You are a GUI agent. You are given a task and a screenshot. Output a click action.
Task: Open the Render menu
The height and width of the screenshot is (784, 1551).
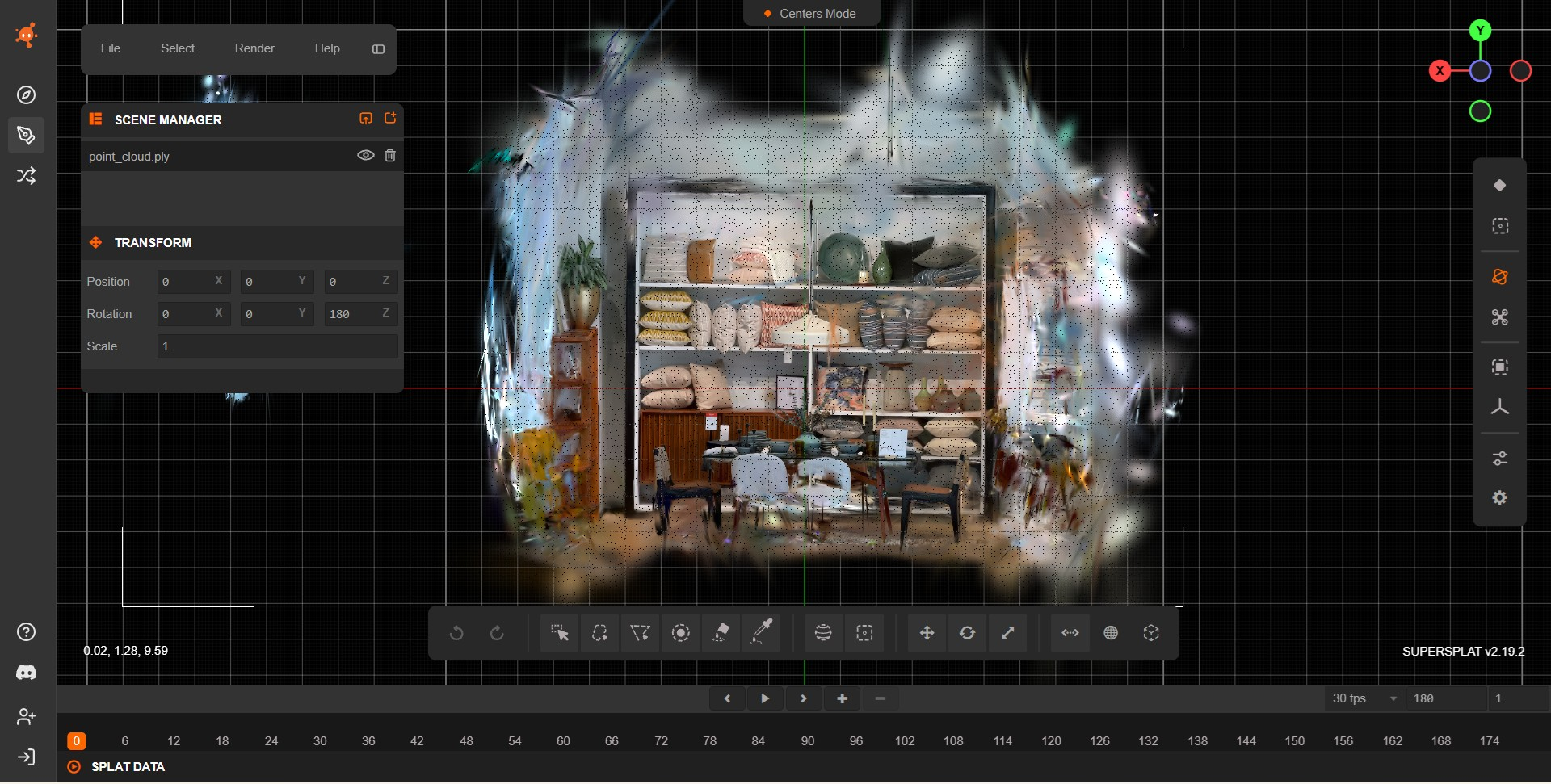pyautogui.click(x=254, y=48)
